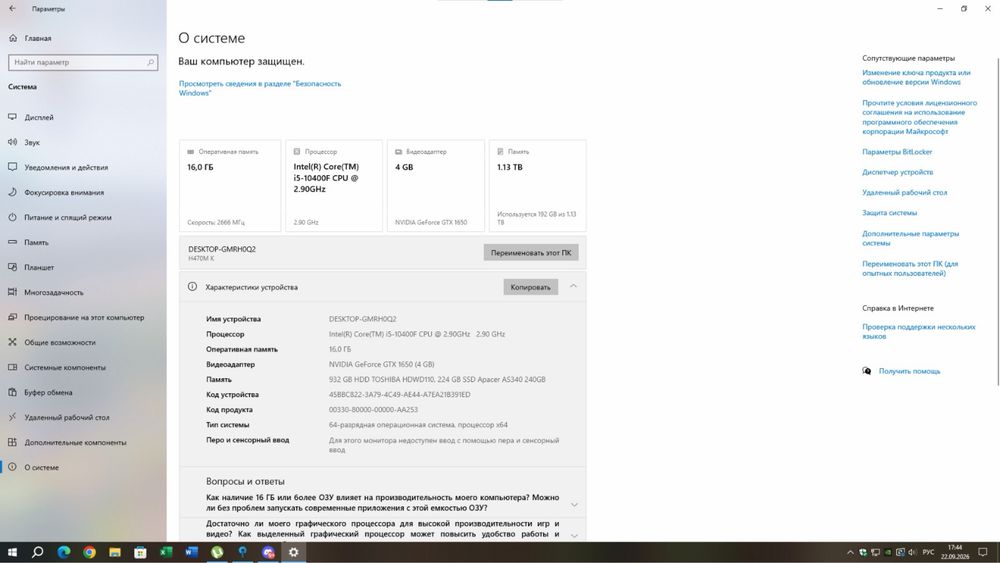Screen dimensions: 1000x563
Task: Go back with the arrow in Settings header
Action: 12,8
